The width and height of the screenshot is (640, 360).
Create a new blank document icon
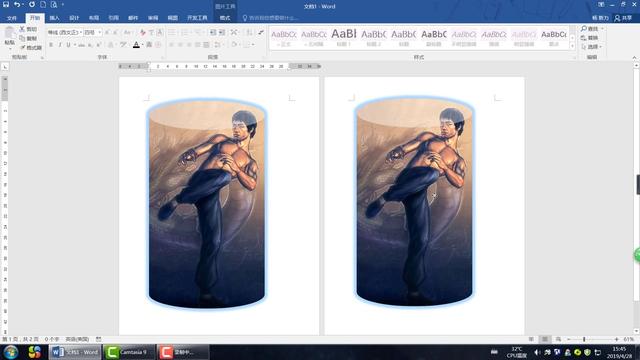pyautogui.click(x=43, y=4)
